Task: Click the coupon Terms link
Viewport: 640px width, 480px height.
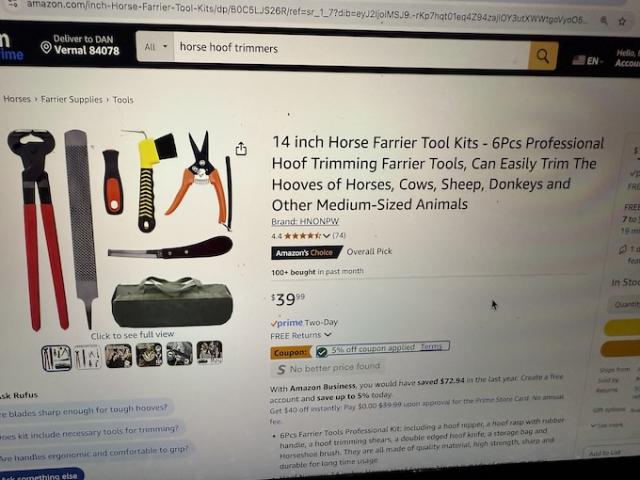Action: [431, 347]
